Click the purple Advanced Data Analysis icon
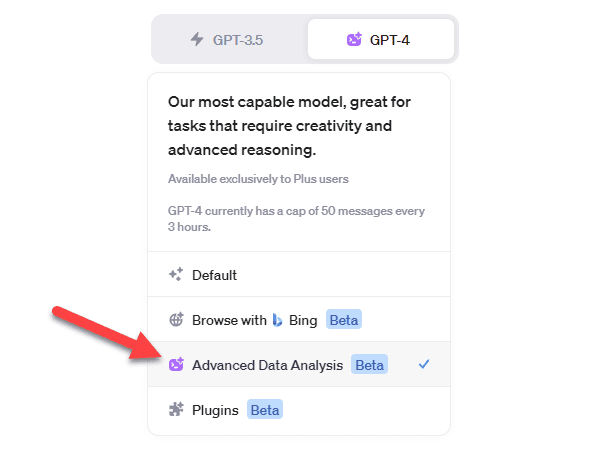 (176, 364)
